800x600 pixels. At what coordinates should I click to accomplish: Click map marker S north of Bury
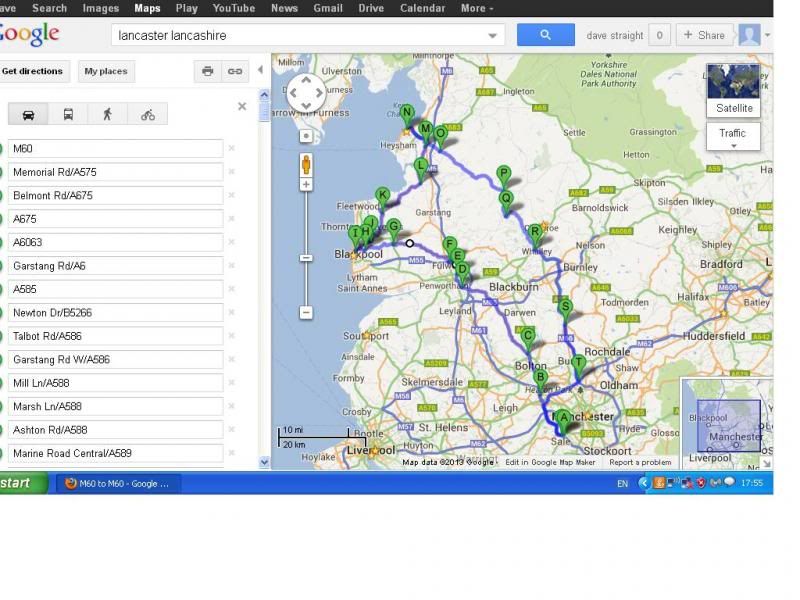pyautogui.click(x=565, y=311)
